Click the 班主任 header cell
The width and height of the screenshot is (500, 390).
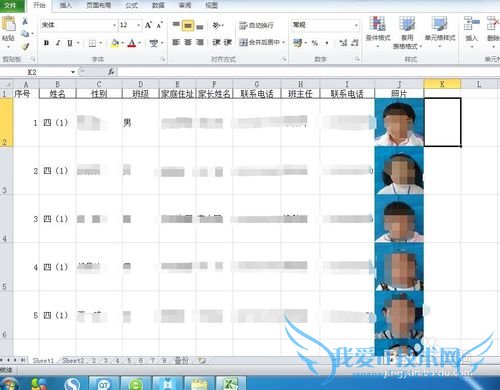(300, 94)
